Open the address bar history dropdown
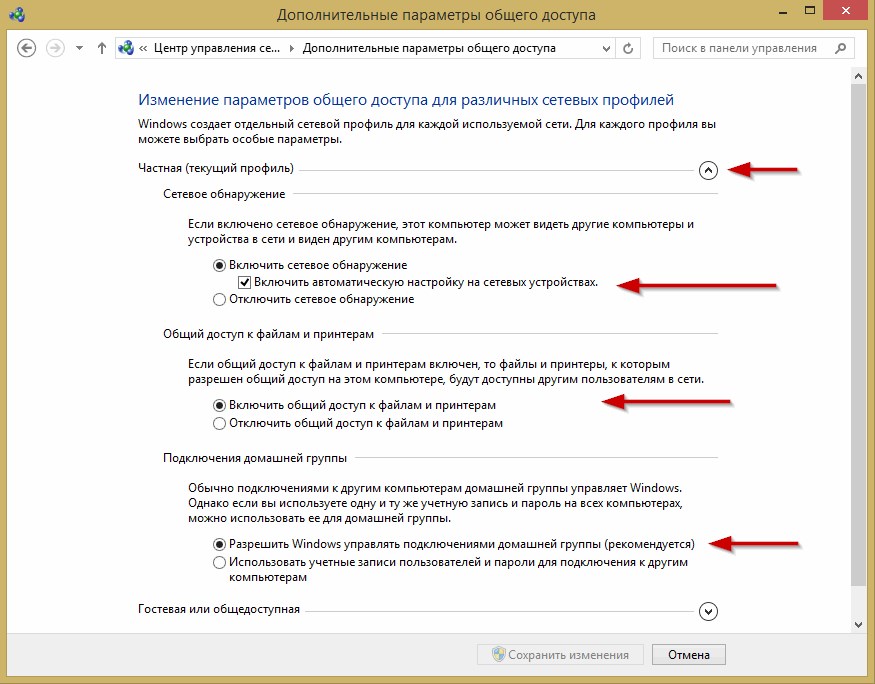The height and width of the screenshot is (684, 875). click(605, 48)
